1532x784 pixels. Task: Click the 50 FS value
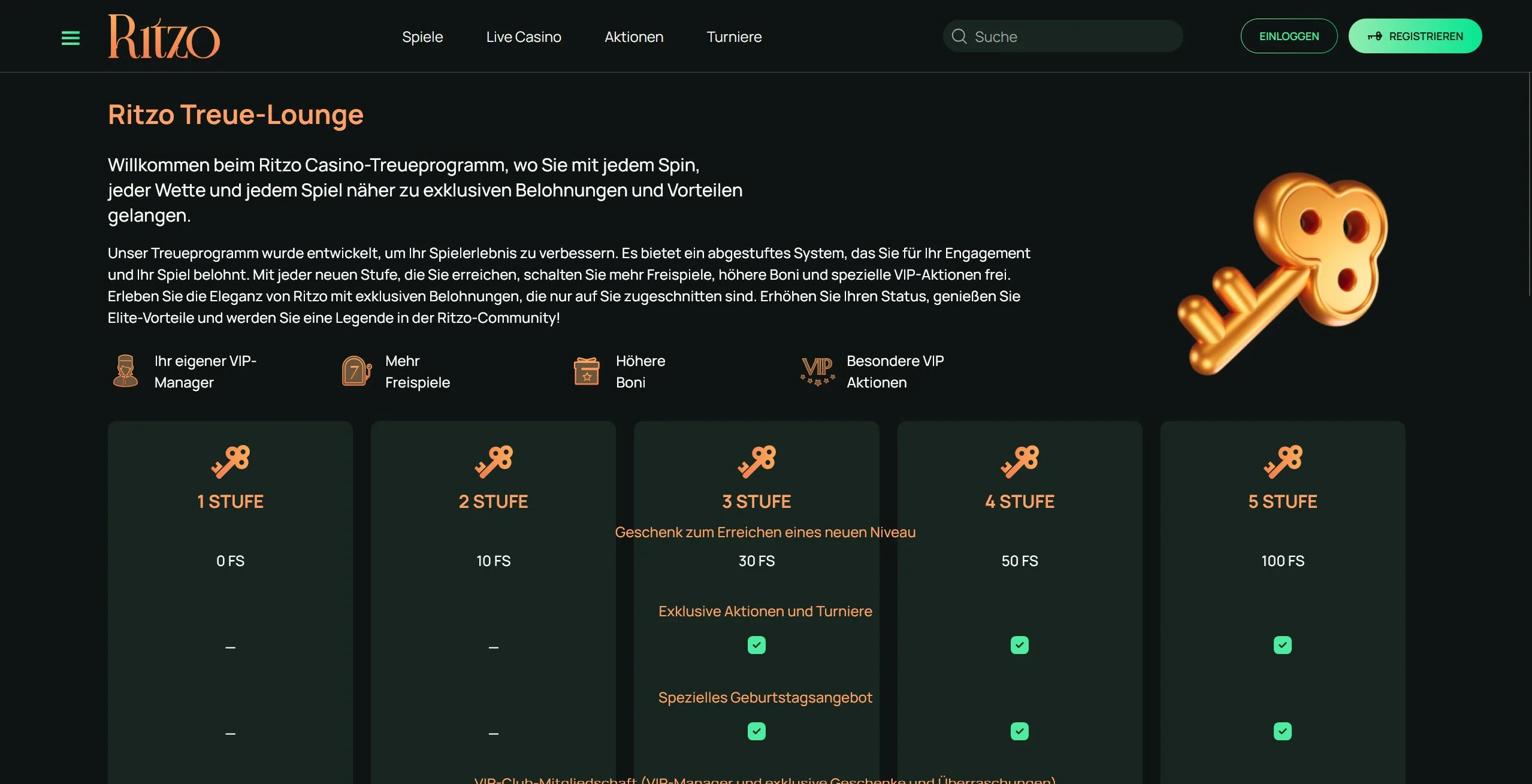[x=1020, y=561]
